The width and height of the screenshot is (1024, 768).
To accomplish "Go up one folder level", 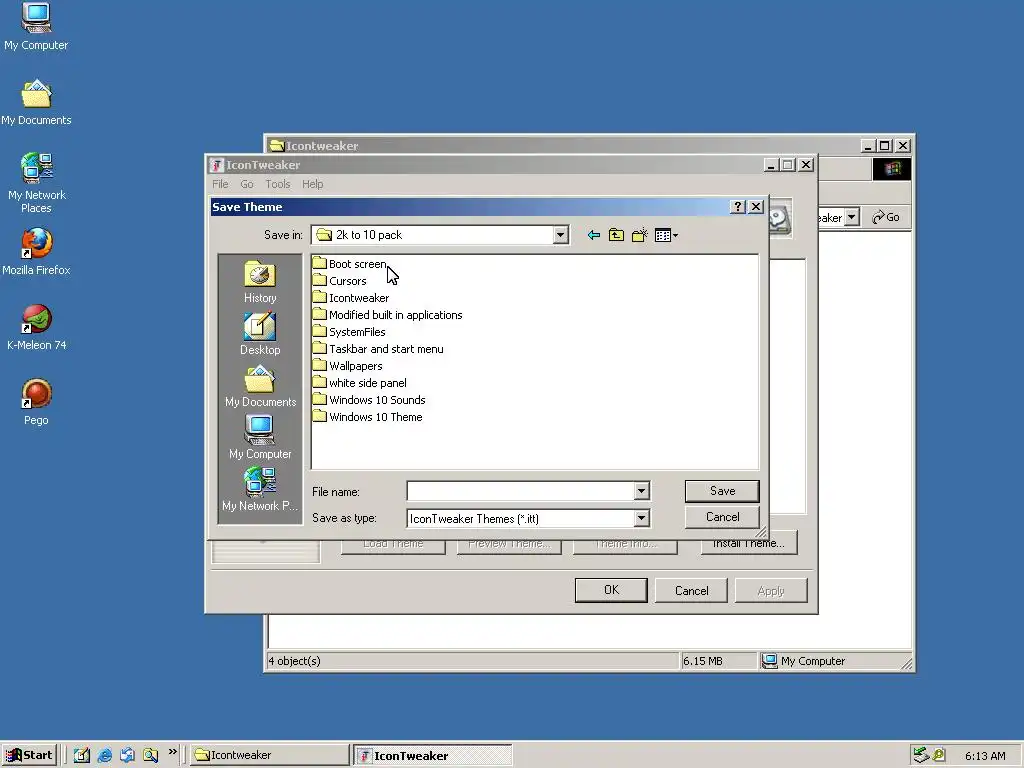I will click(x=616, y=235).
